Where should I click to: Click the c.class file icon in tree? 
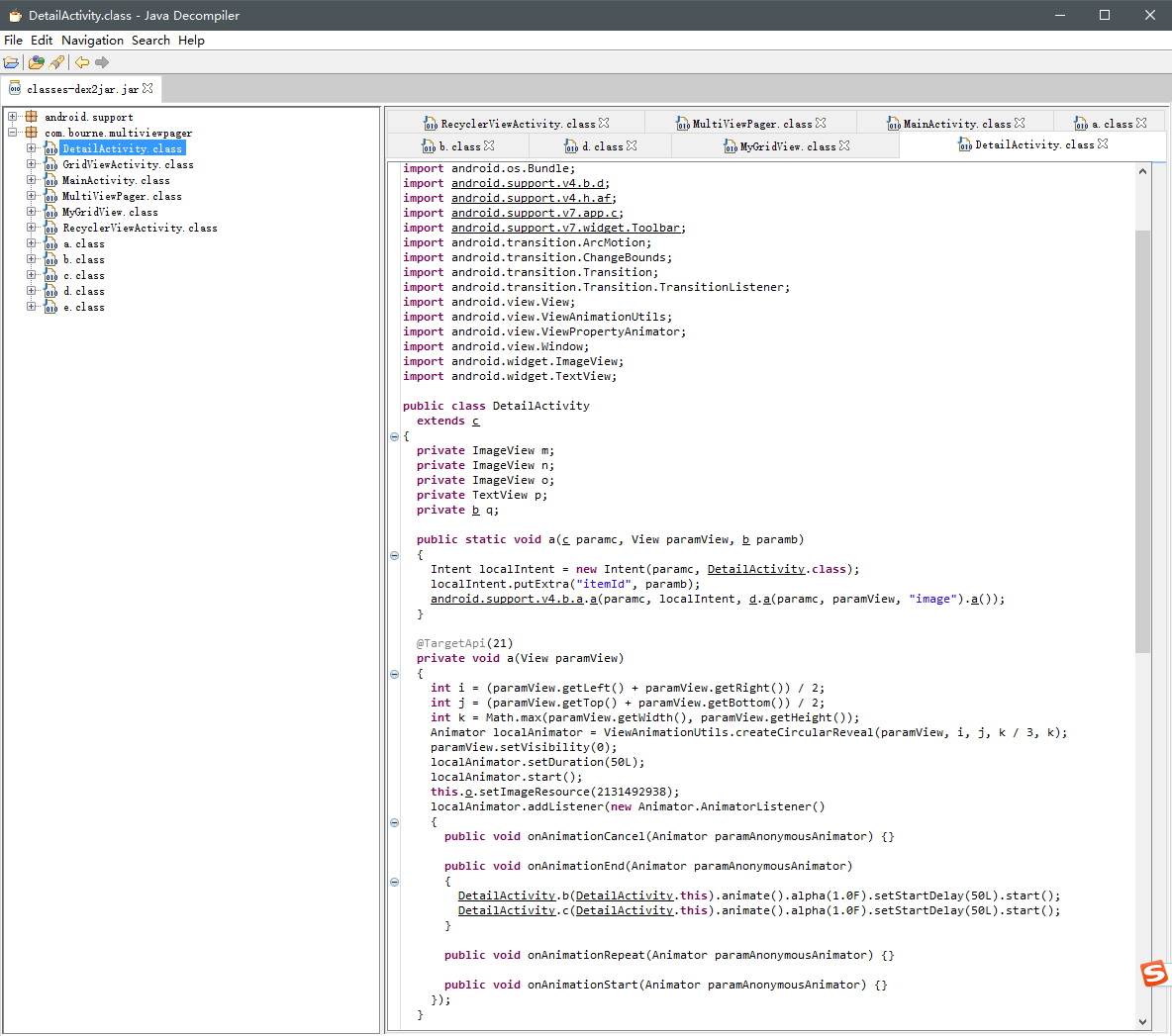(50, 276)
